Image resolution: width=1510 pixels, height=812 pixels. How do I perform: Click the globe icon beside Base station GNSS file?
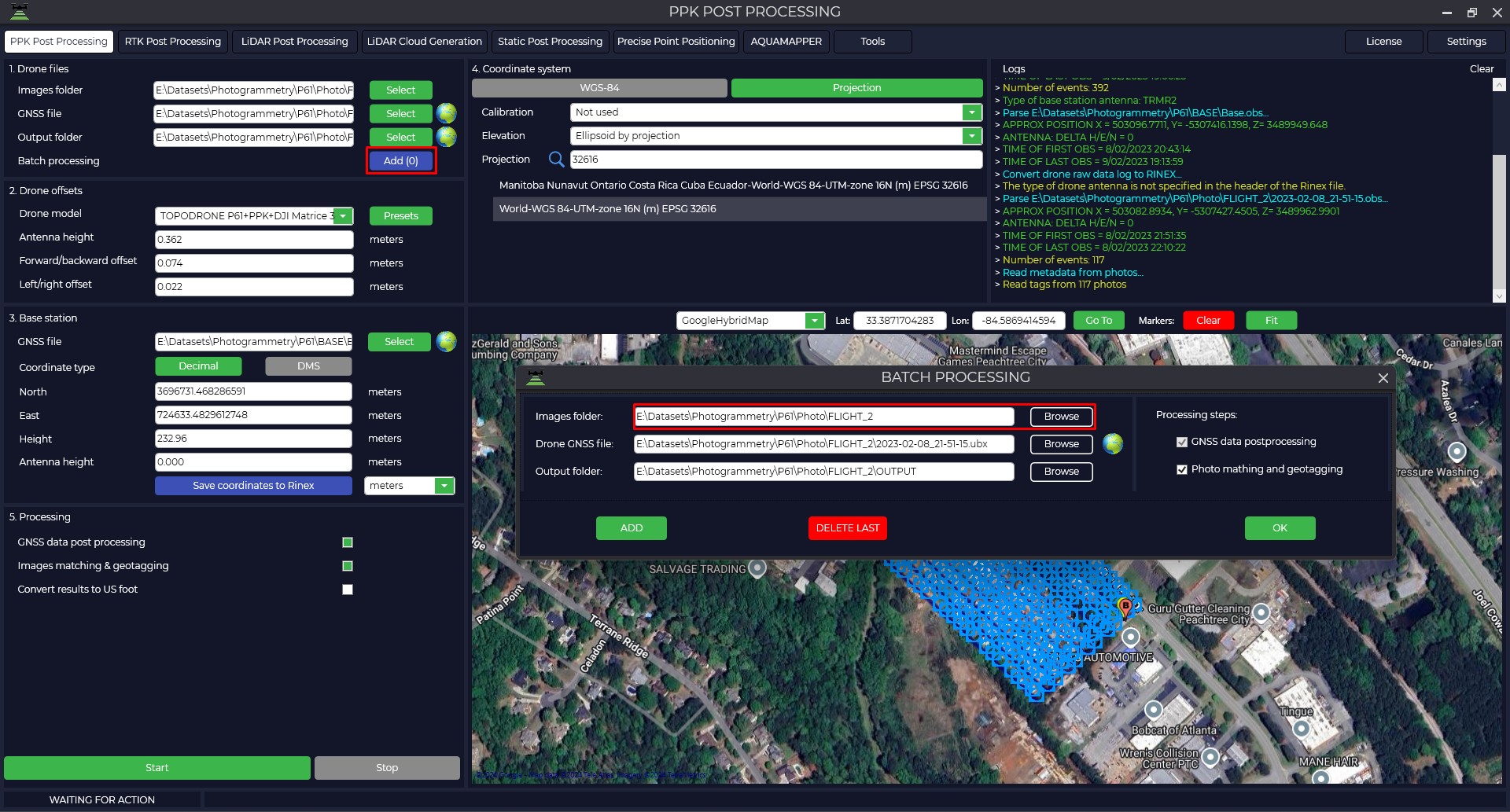[x=446, y=341]
